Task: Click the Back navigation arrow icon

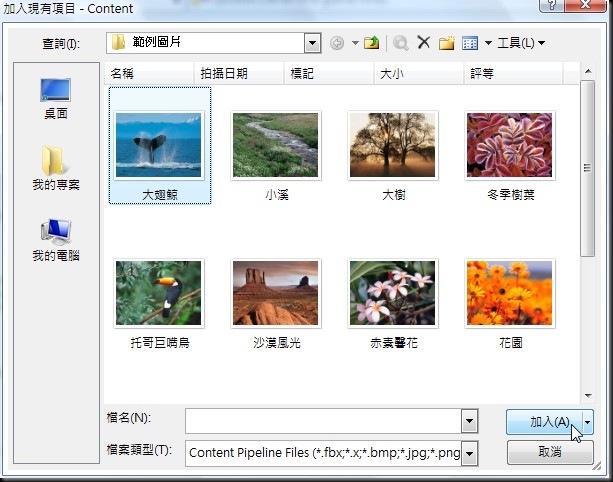Action: tap(337, 43)
